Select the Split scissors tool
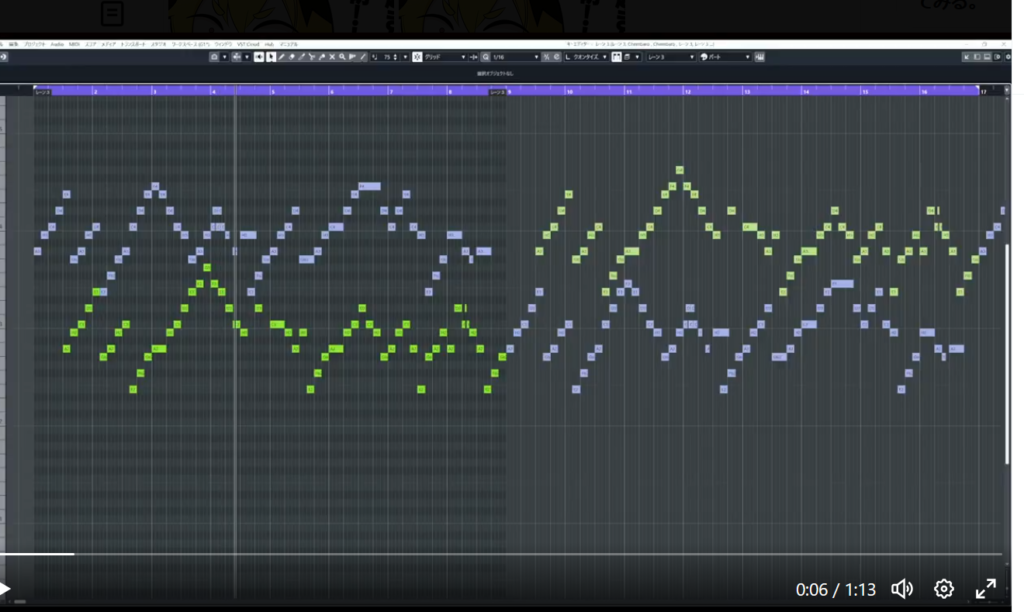The height and width of the screenshot is (612, 1024). 312,57
